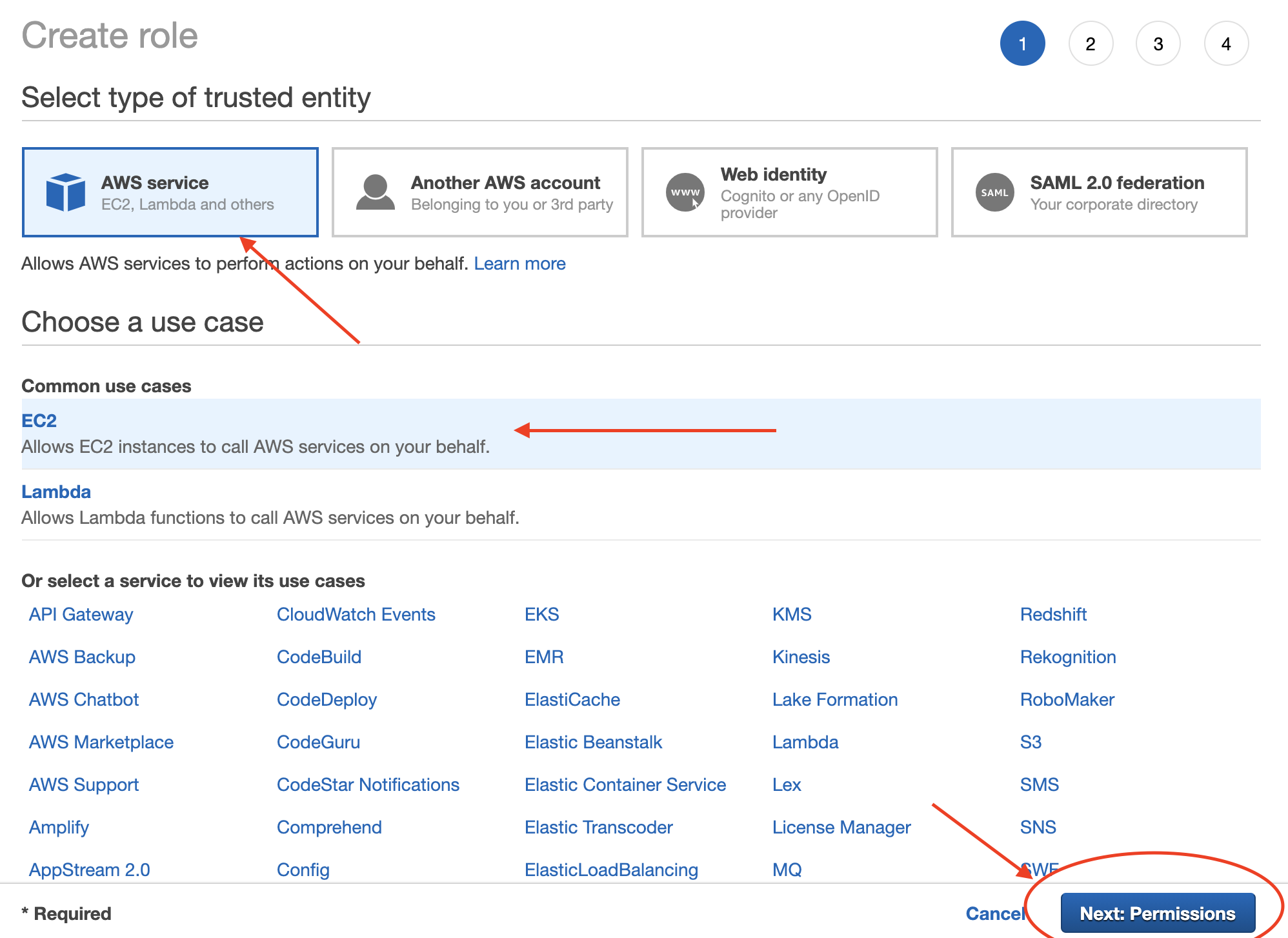Select the EC2 common use case

pos(39,421)
